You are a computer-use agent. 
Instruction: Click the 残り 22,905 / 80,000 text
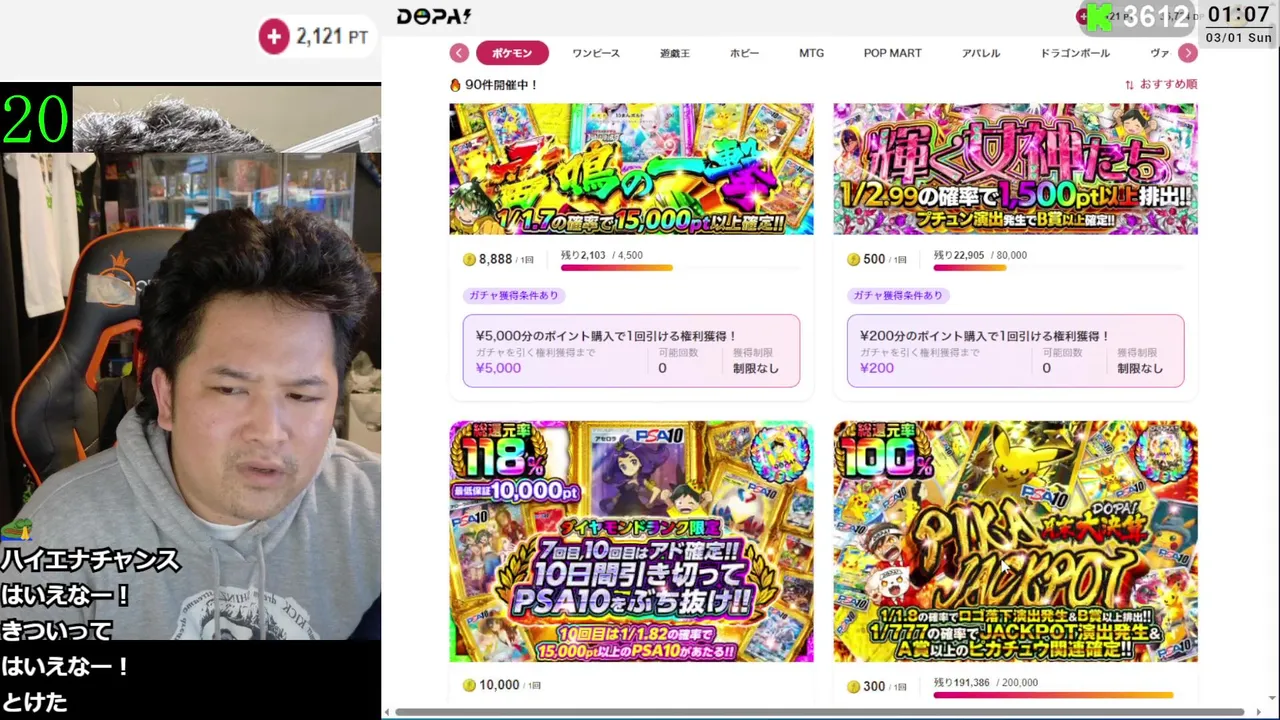[x=980, y=256]
